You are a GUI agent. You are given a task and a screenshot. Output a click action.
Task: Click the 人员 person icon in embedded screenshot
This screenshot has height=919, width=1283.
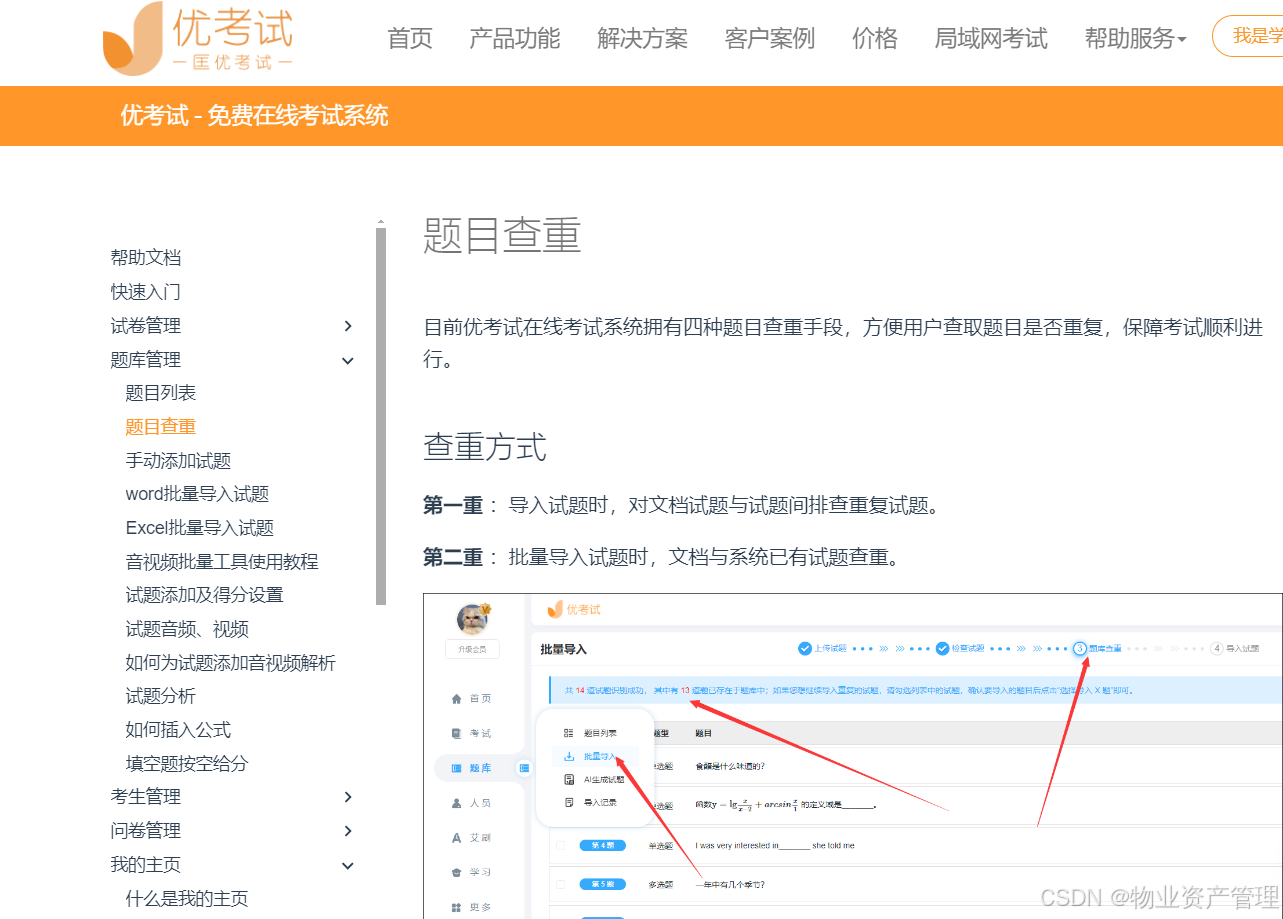[457, 803]
